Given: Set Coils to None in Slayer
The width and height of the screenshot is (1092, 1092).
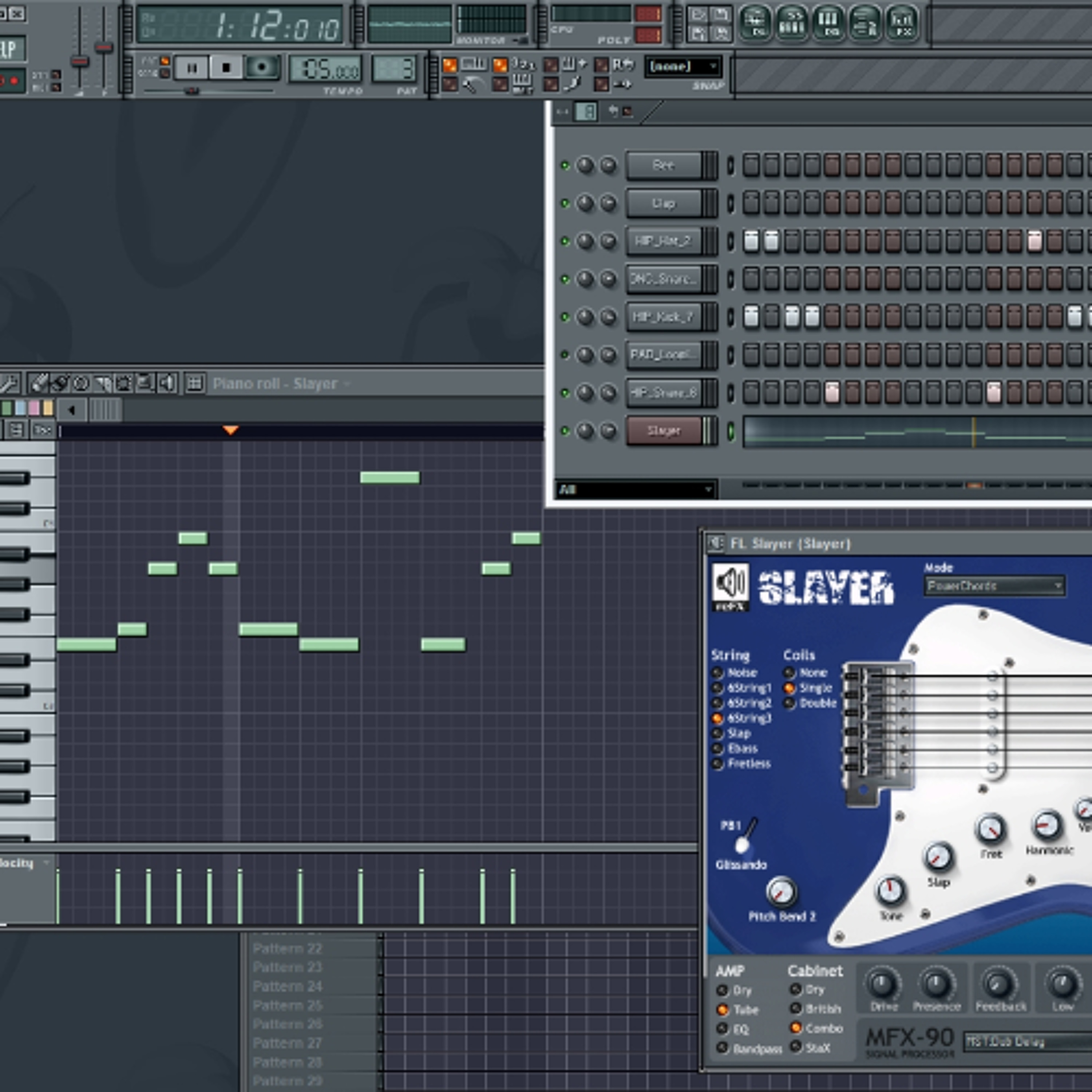Looking at the screenshot, I should 790,673.
